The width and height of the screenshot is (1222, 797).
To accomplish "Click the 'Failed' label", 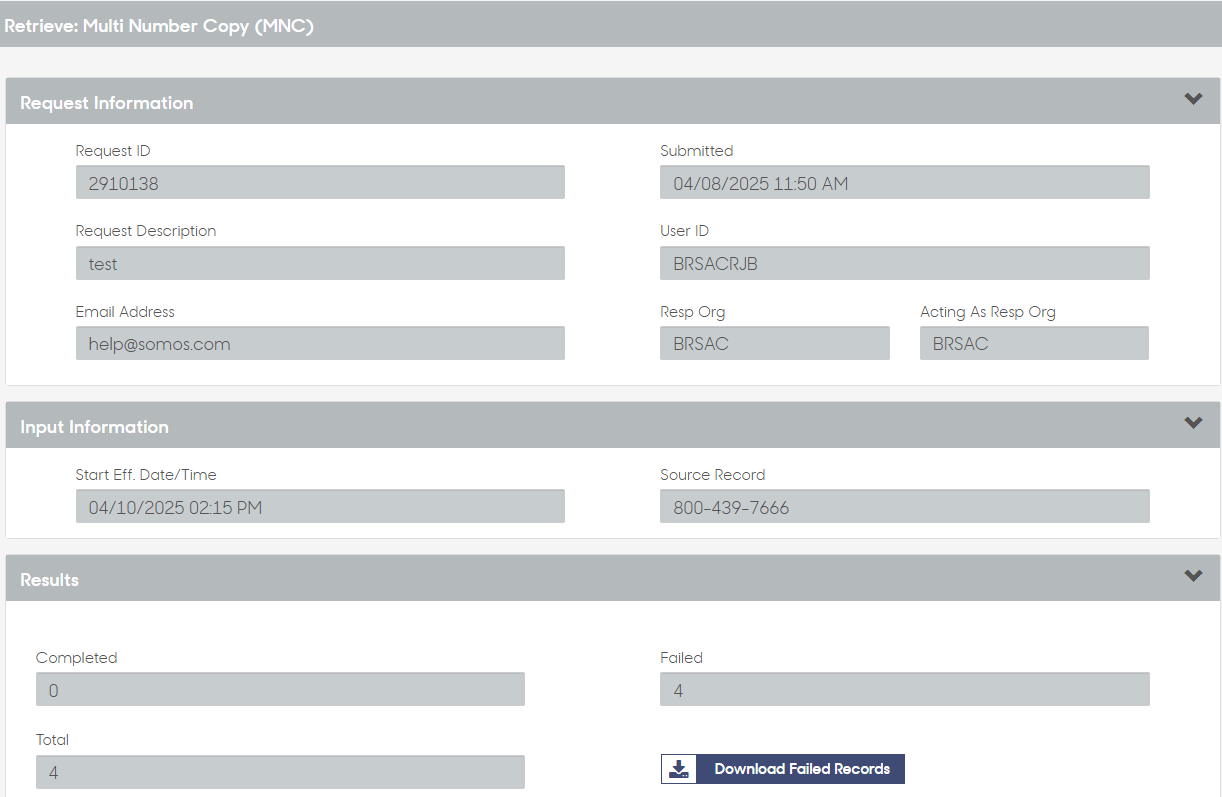I will (682, 658).
